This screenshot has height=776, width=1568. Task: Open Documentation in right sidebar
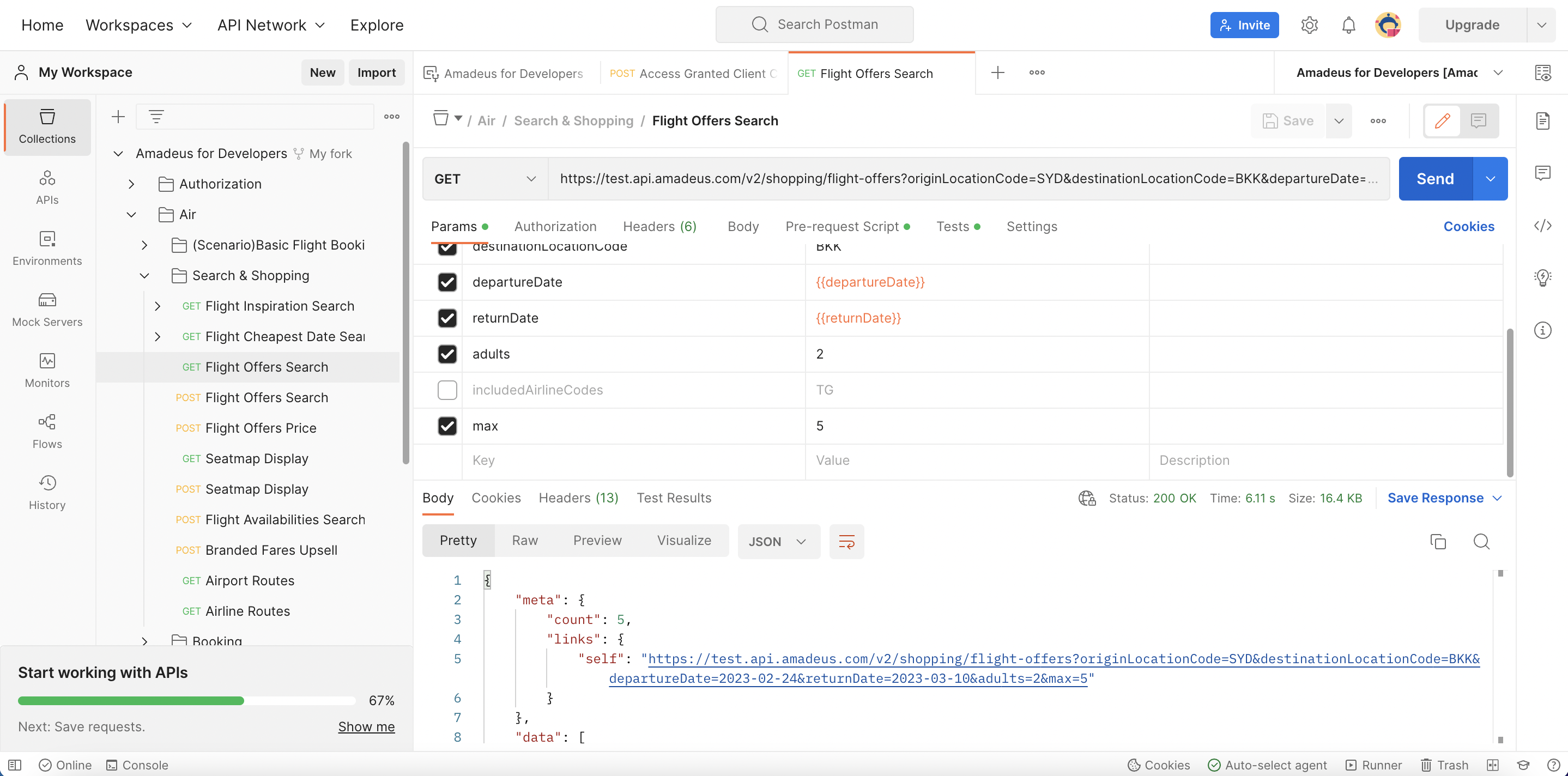(1542, 120)
